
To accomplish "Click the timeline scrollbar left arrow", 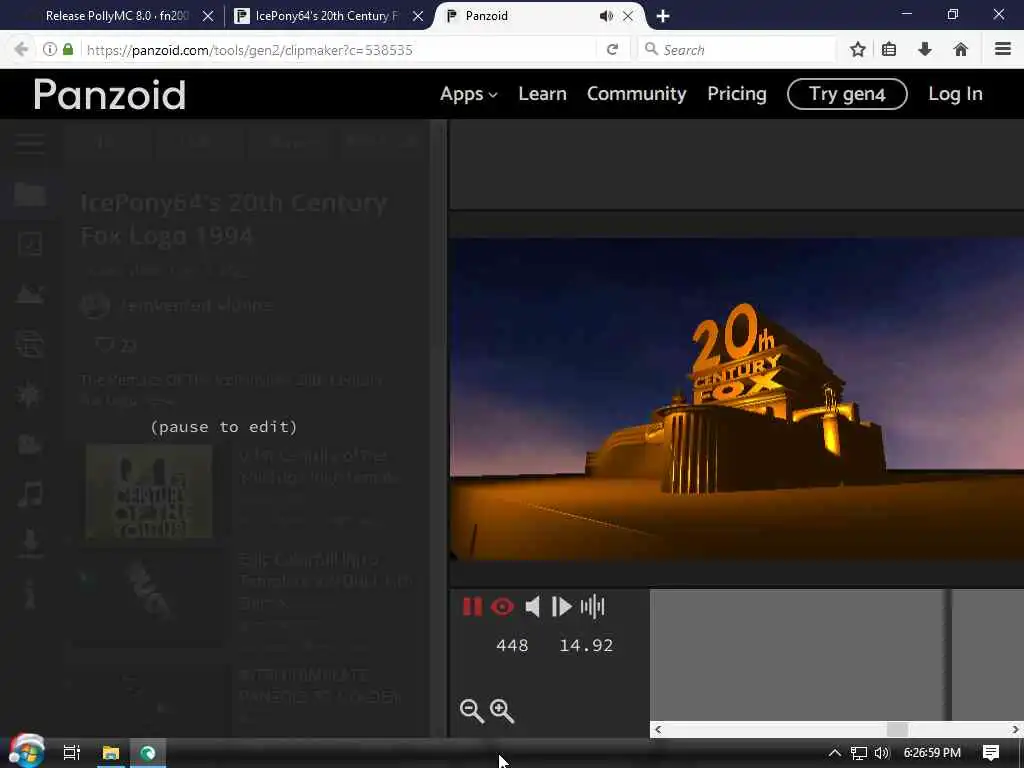I will click(x=658, y=729).
